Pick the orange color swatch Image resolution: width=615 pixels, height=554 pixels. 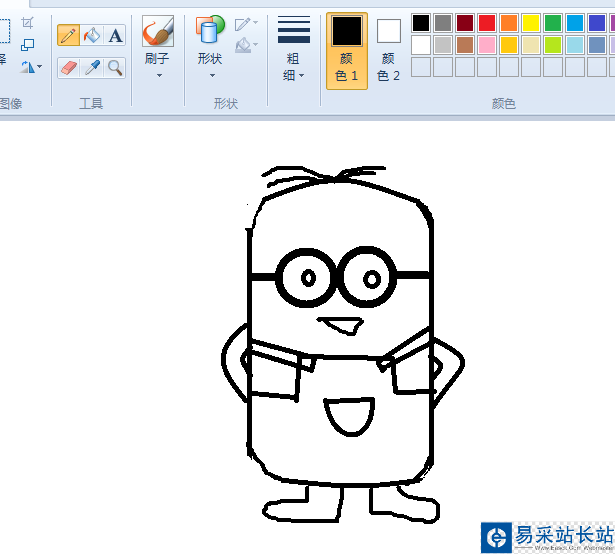[509, 23]
